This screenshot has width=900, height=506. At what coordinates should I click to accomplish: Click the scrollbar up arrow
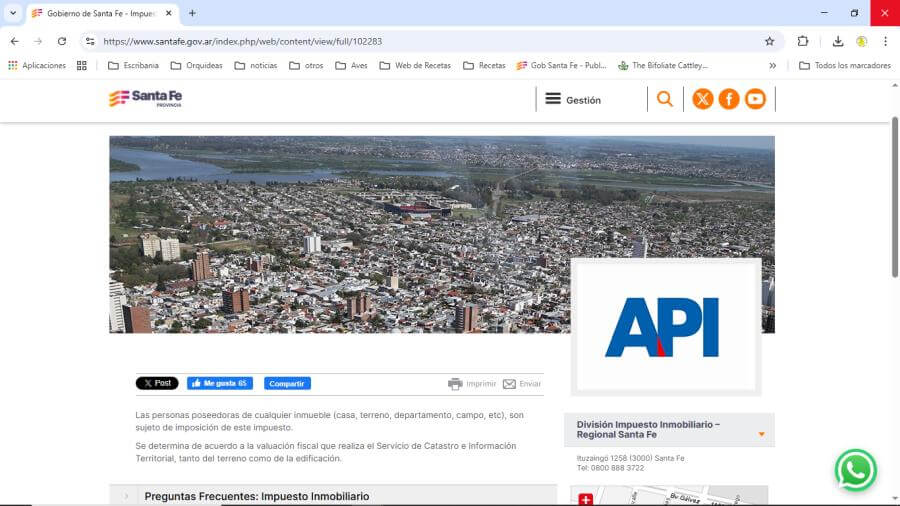(894, 85)
